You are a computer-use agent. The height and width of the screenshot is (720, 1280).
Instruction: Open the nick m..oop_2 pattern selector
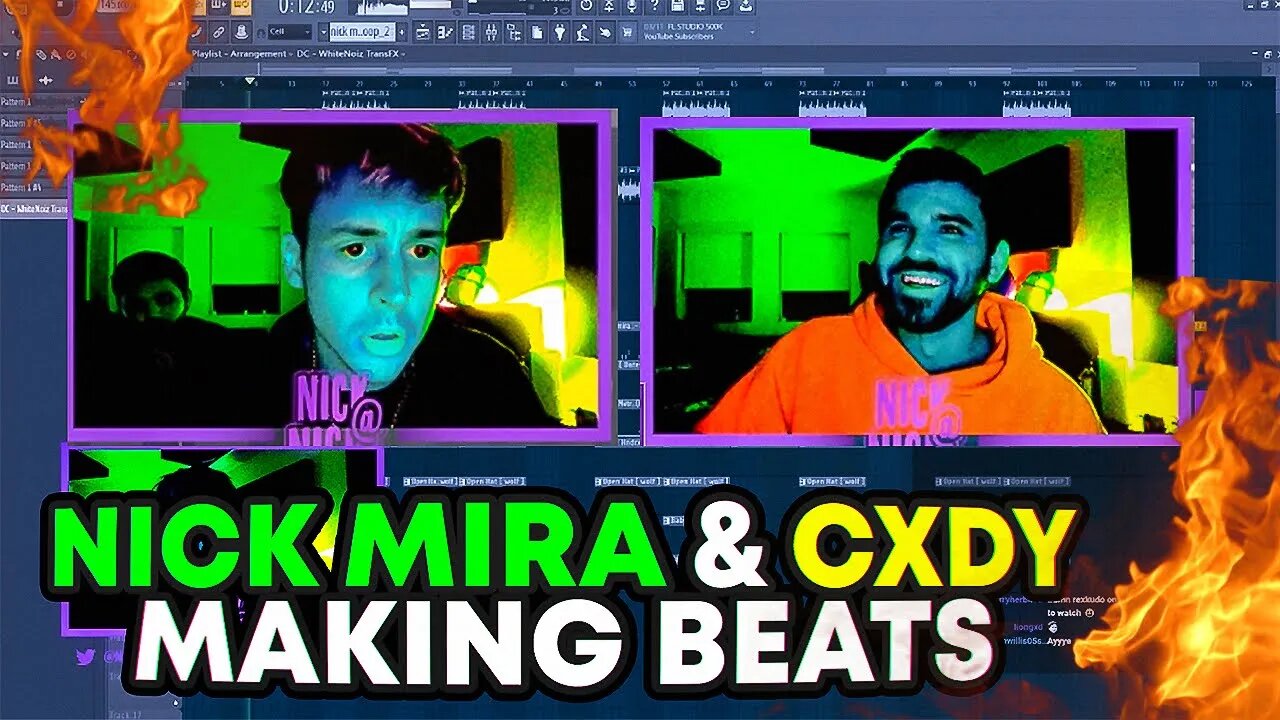pos(362,32)
